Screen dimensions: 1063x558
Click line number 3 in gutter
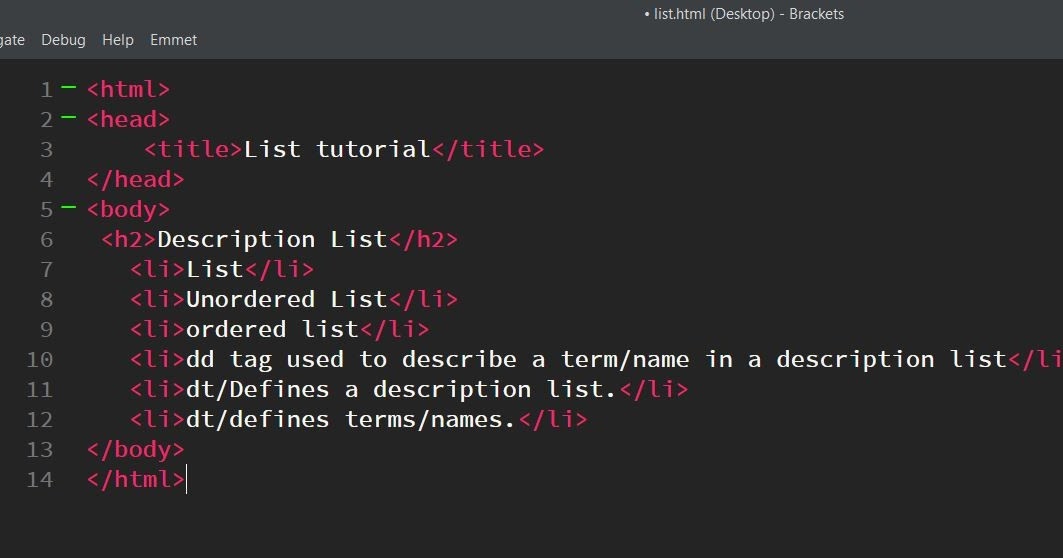46,149
